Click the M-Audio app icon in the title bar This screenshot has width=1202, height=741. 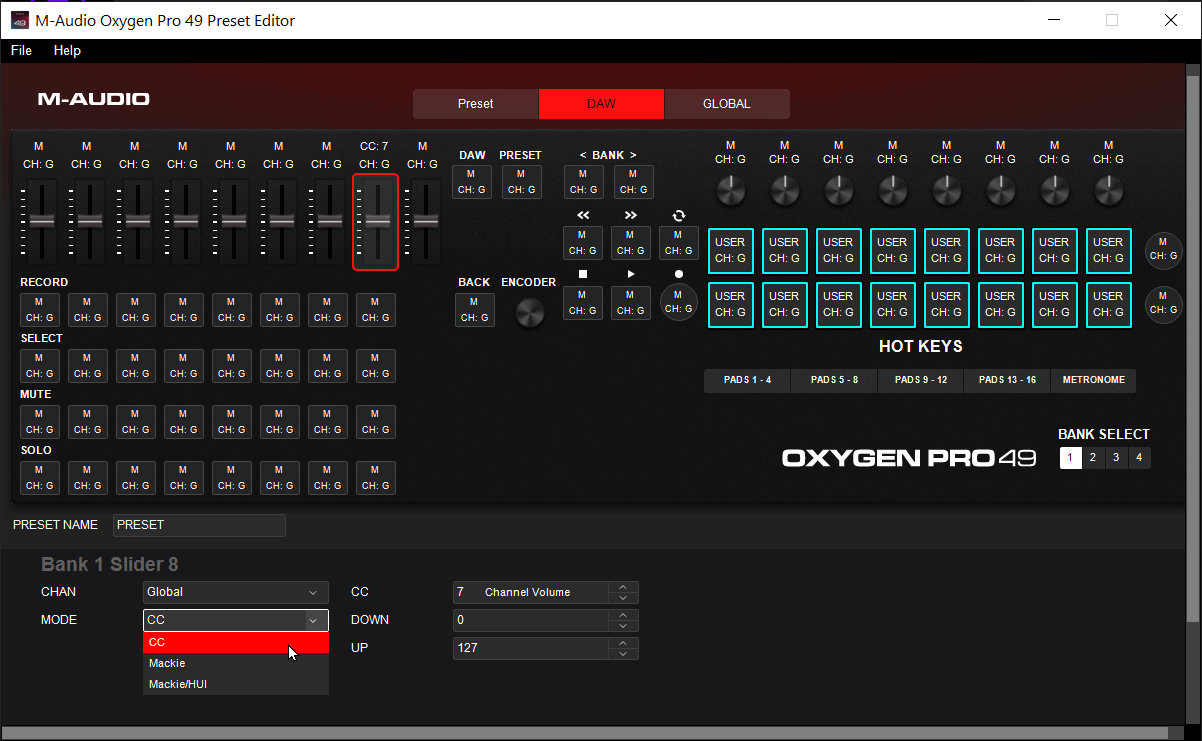point(19,20)
